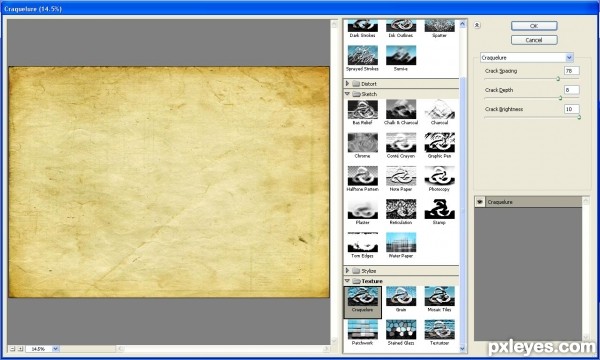The width and height of the screenshot is (600, 360).
Task: Click the Crack Spacing slider handle
Action: point(558,79)
